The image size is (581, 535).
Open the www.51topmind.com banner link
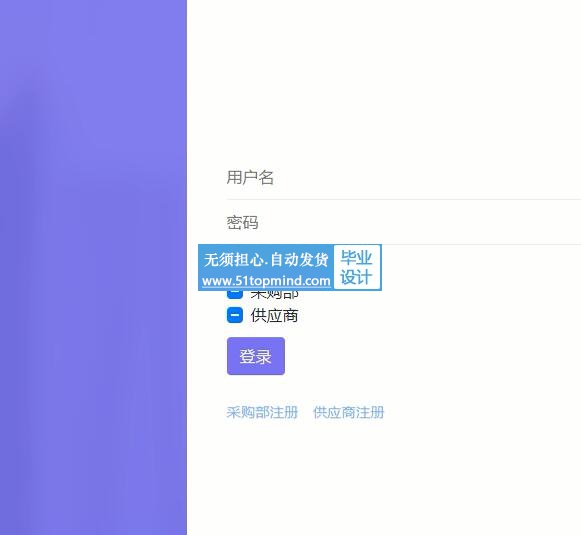(x=266, y=281)
